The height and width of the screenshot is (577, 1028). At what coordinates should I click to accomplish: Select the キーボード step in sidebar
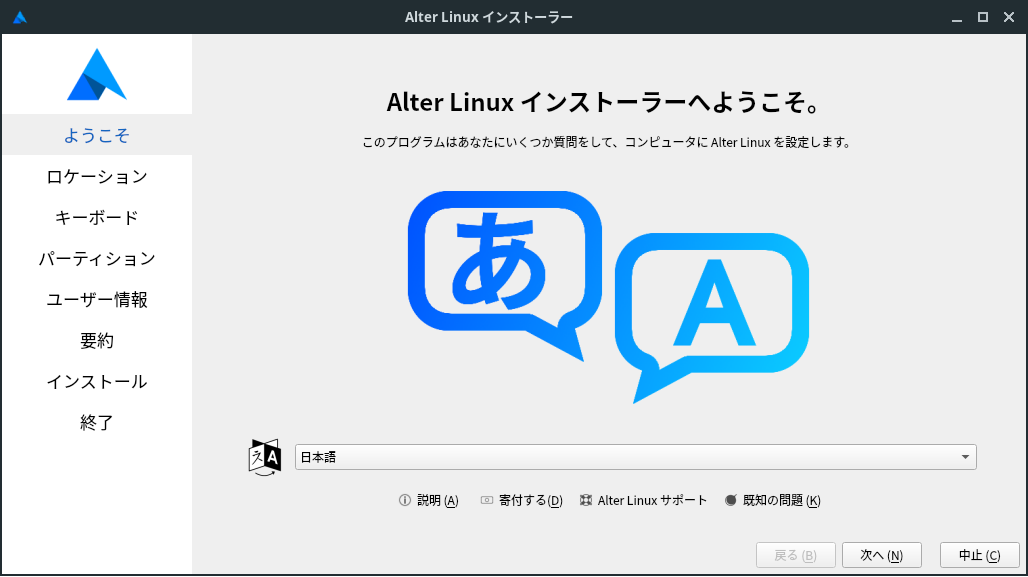coord(97,217)
